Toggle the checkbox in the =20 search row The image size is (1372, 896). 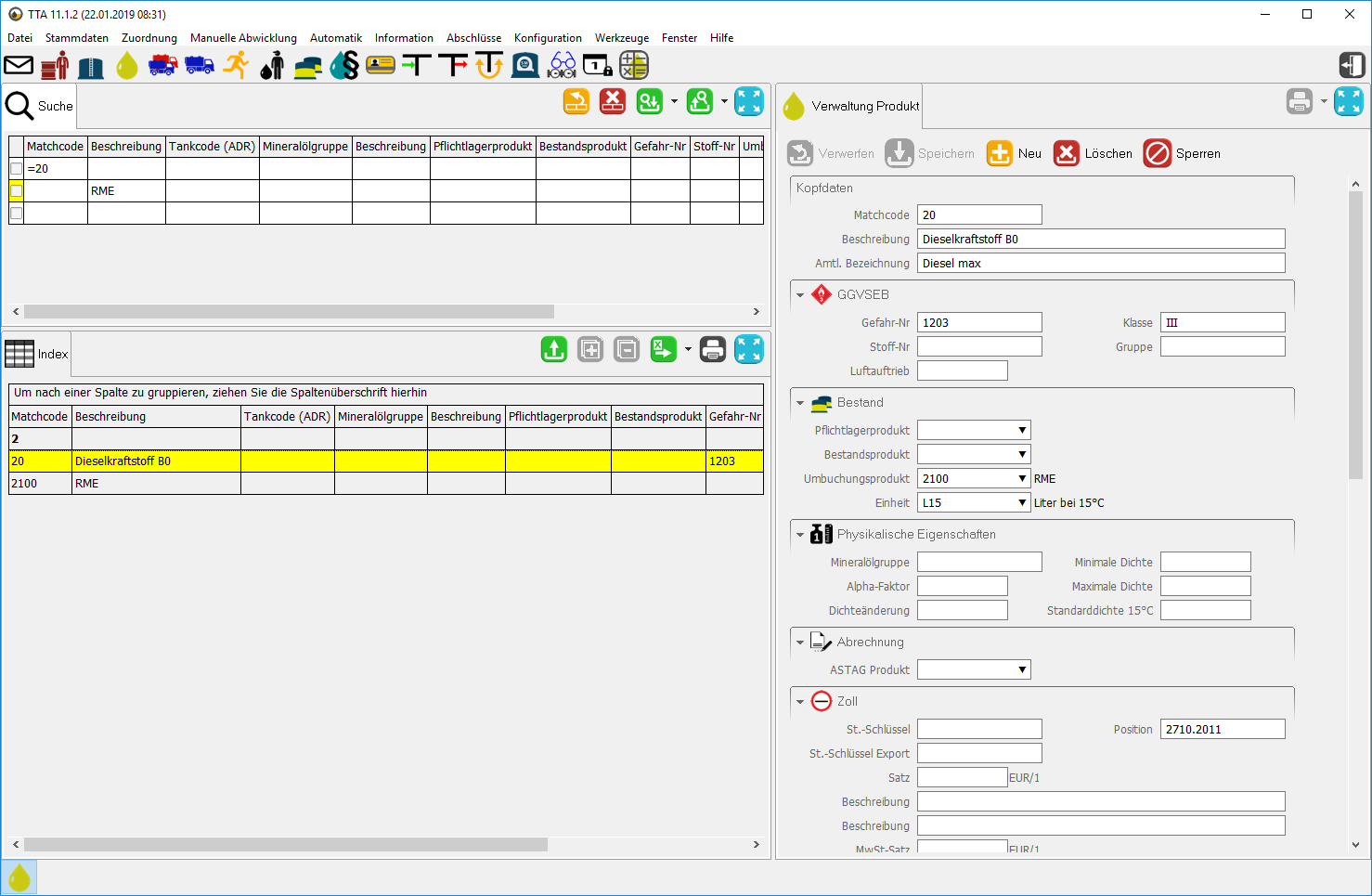coord(16,169)
